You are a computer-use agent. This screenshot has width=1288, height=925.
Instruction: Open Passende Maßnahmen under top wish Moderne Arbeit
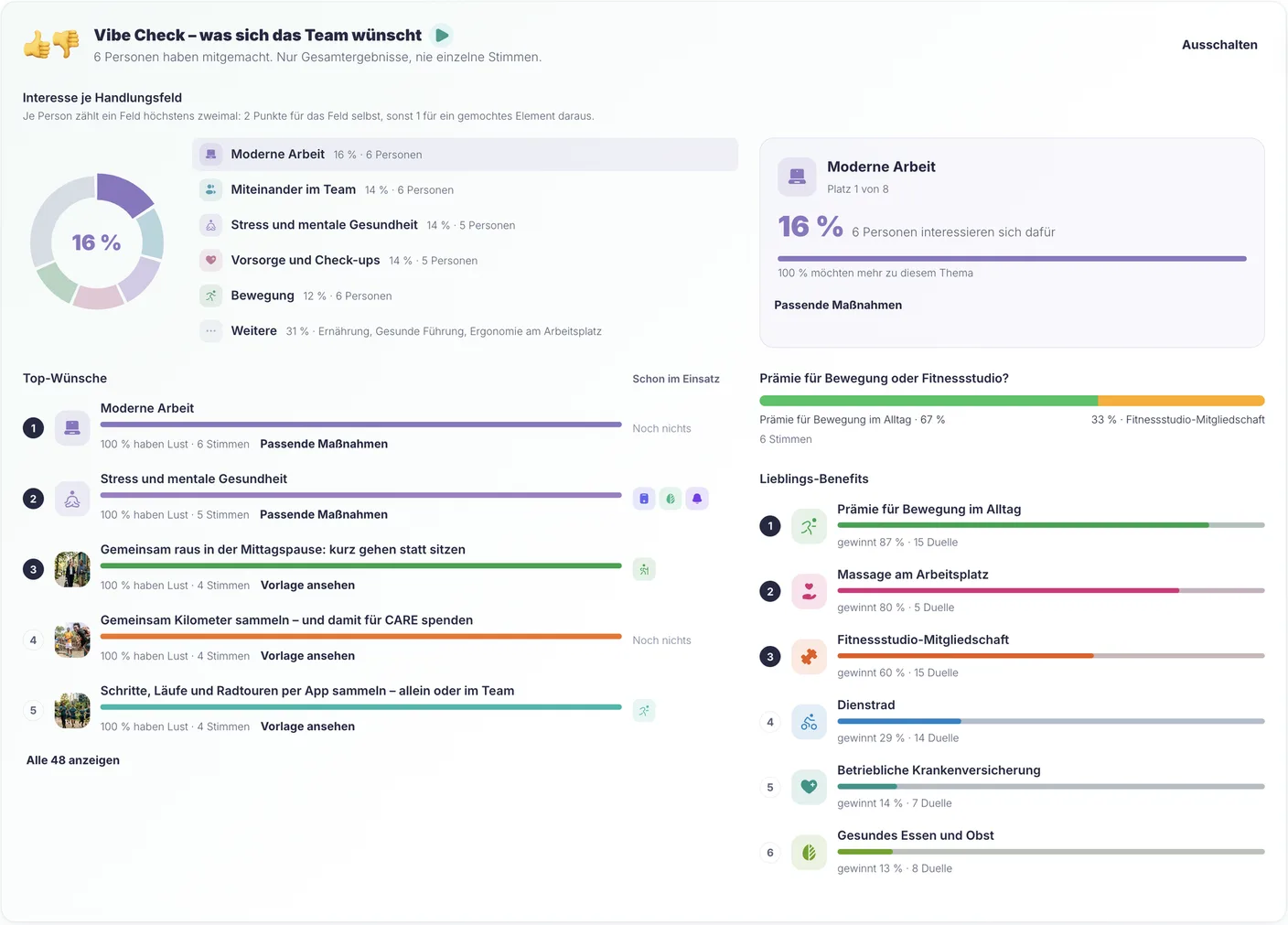(324, 444)
